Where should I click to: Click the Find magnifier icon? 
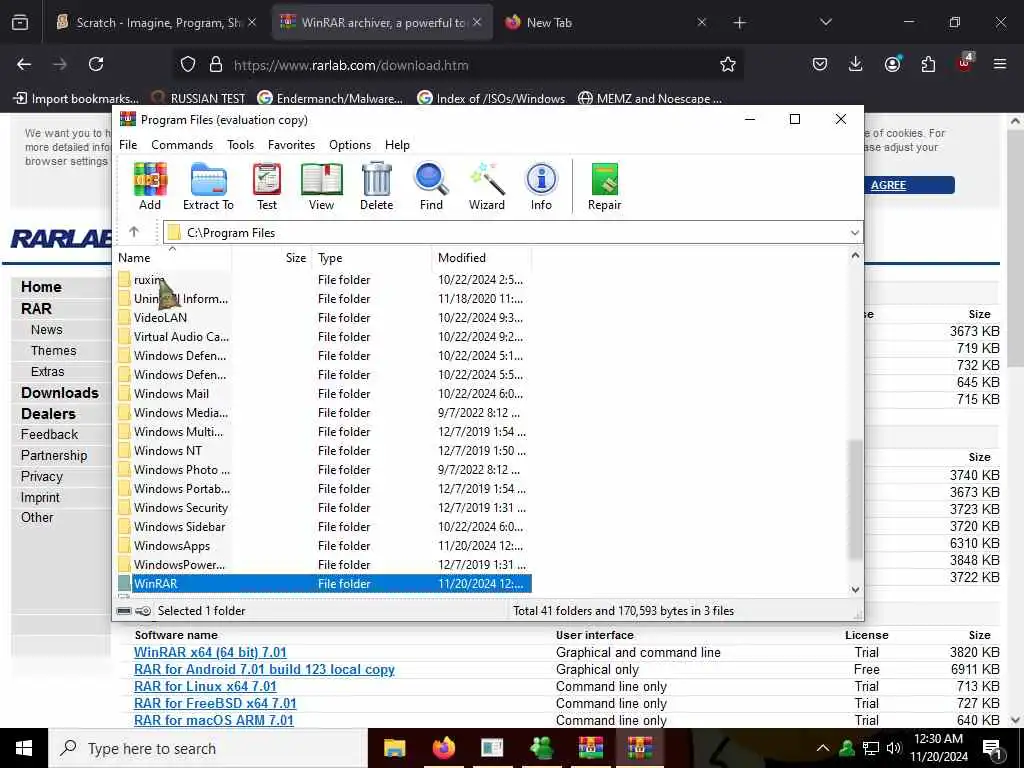coord(431,186)
